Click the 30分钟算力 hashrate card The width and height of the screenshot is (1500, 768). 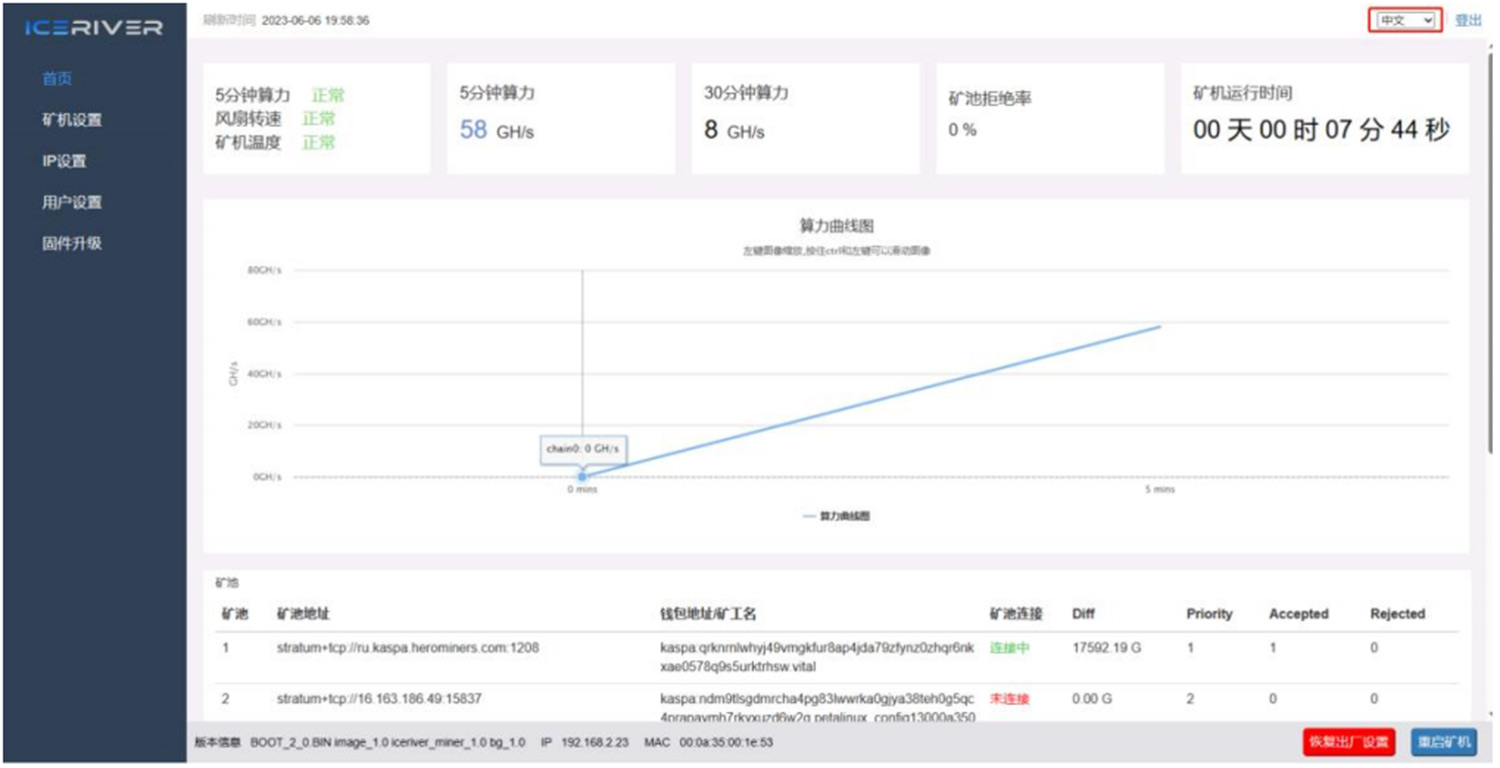(805, 119)
